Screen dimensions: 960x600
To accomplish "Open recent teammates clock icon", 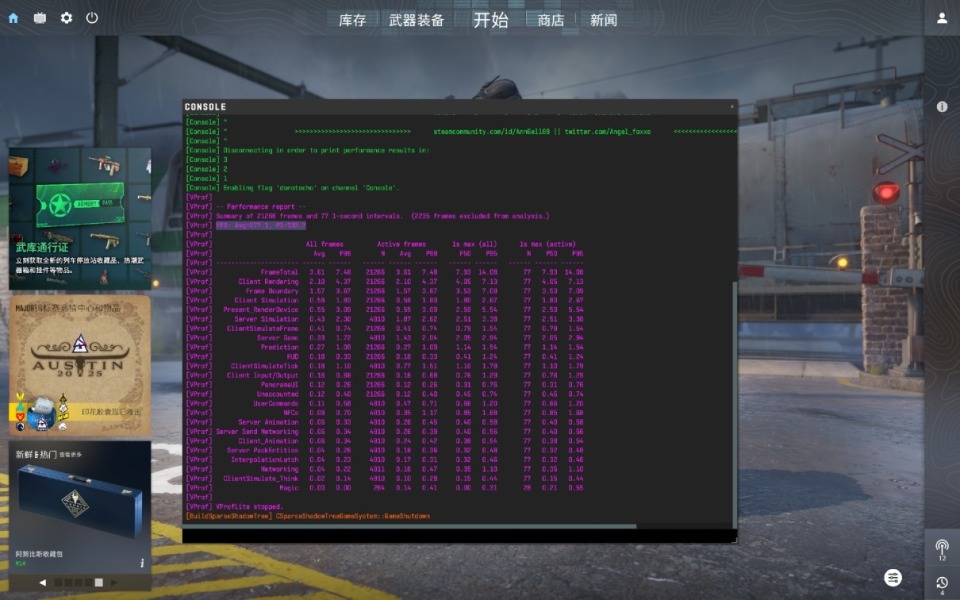I will 942,583.
